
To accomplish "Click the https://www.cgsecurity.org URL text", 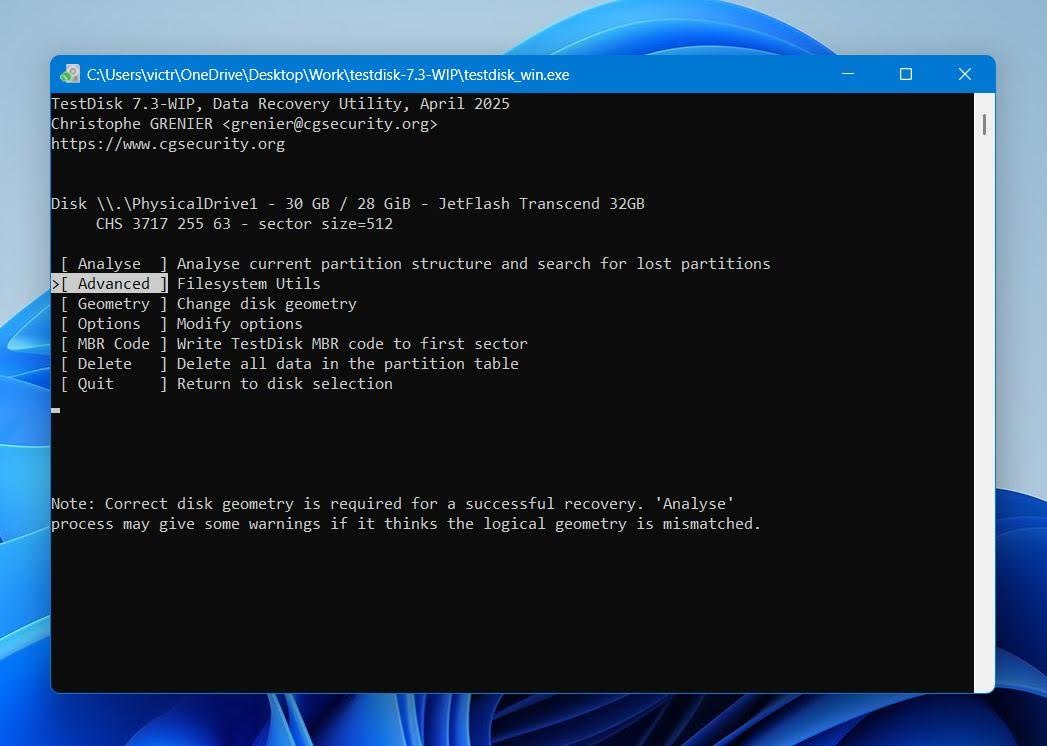I will pos(168,144).
